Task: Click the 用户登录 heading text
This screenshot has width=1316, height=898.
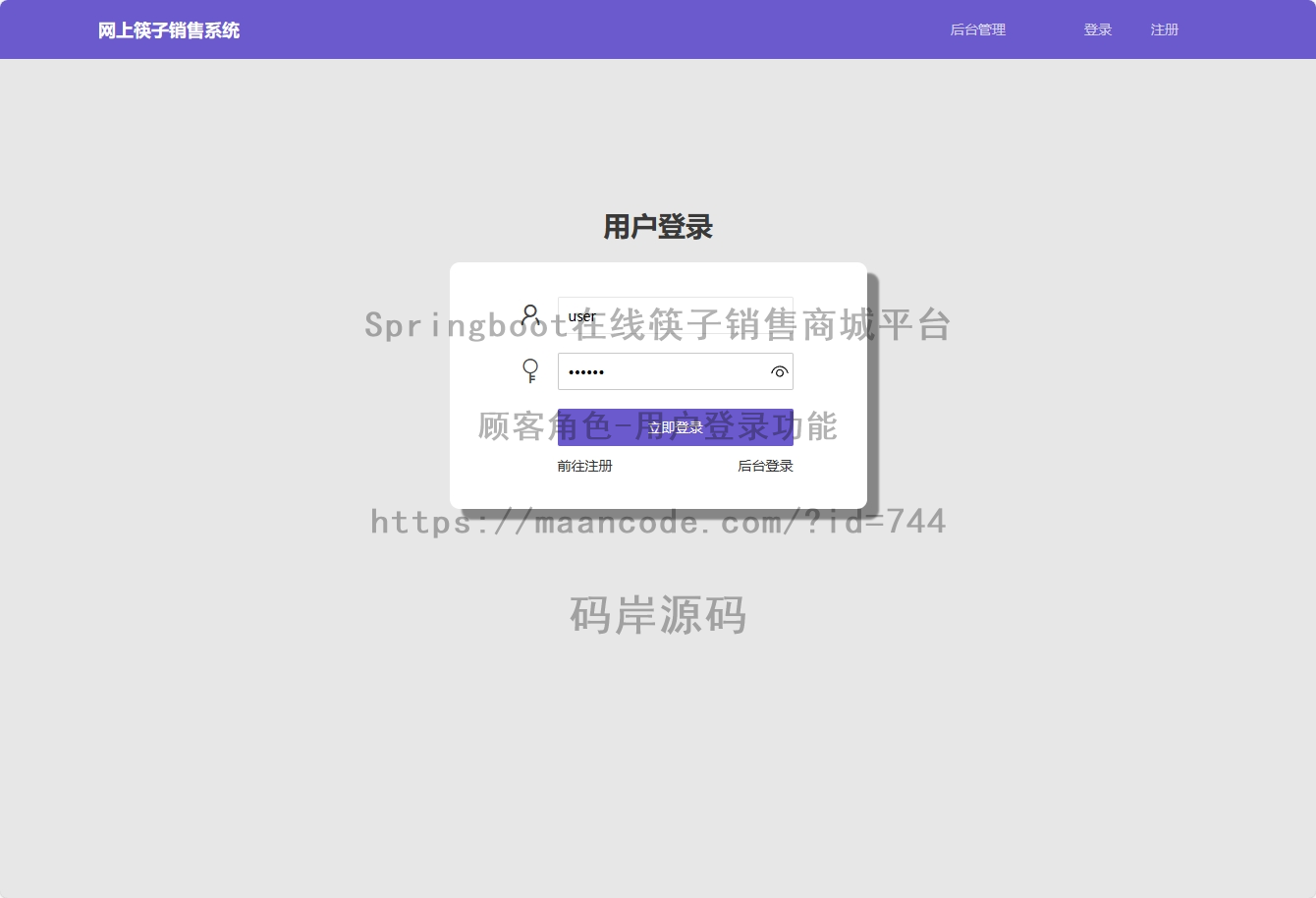Action: [658, 227]
